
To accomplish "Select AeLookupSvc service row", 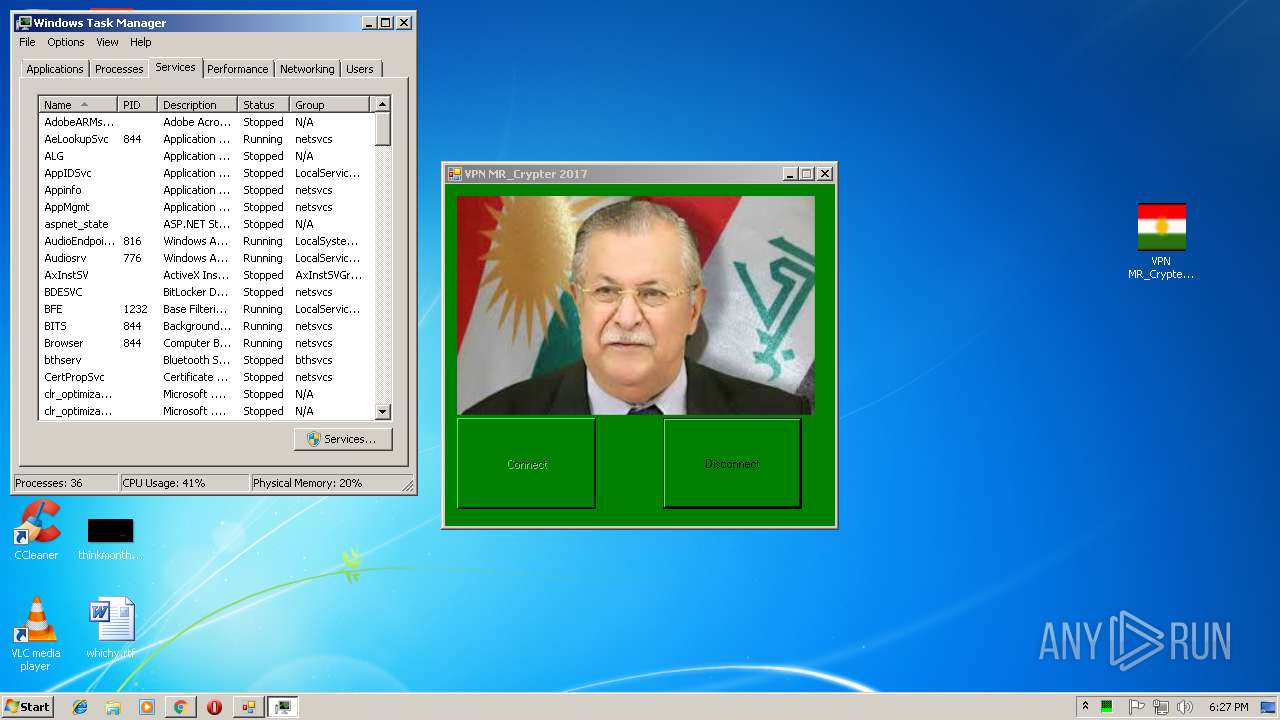I will point(206,139).
